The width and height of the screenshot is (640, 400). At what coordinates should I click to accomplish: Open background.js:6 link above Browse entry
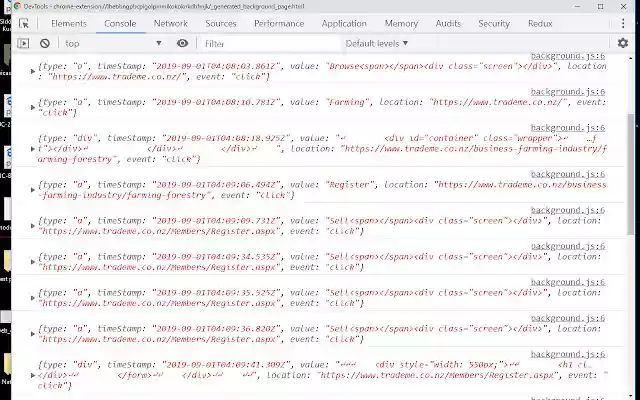(568, 56)
